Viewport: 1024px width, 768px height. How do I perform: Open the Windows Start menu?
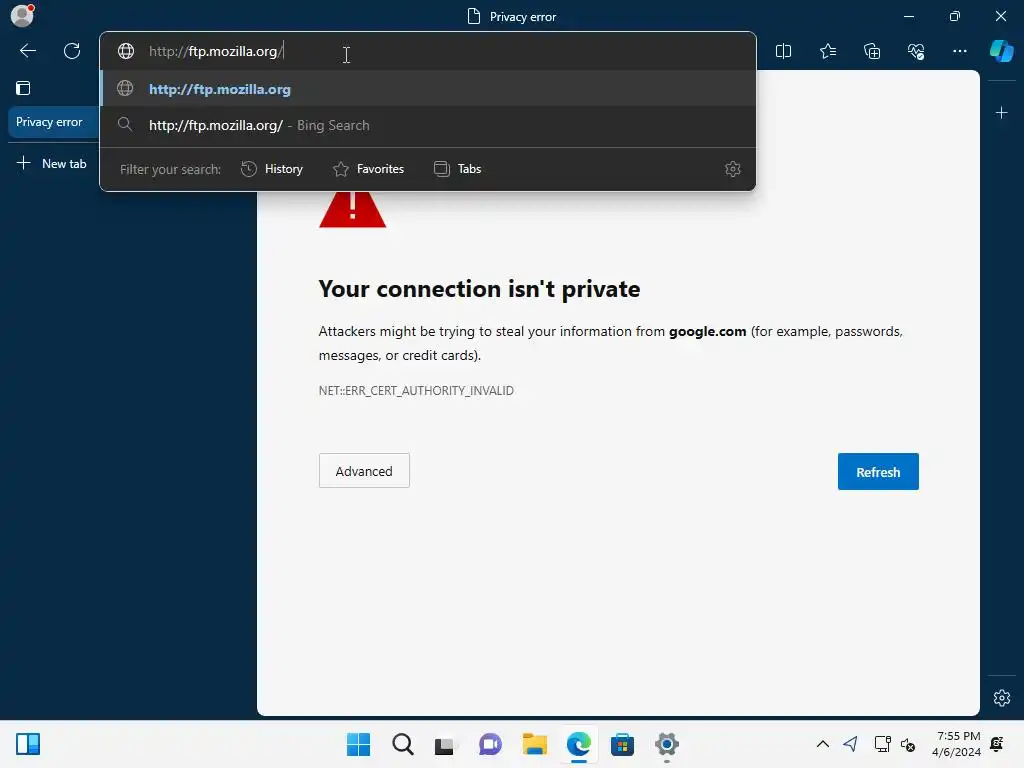[x=358, y=744]
